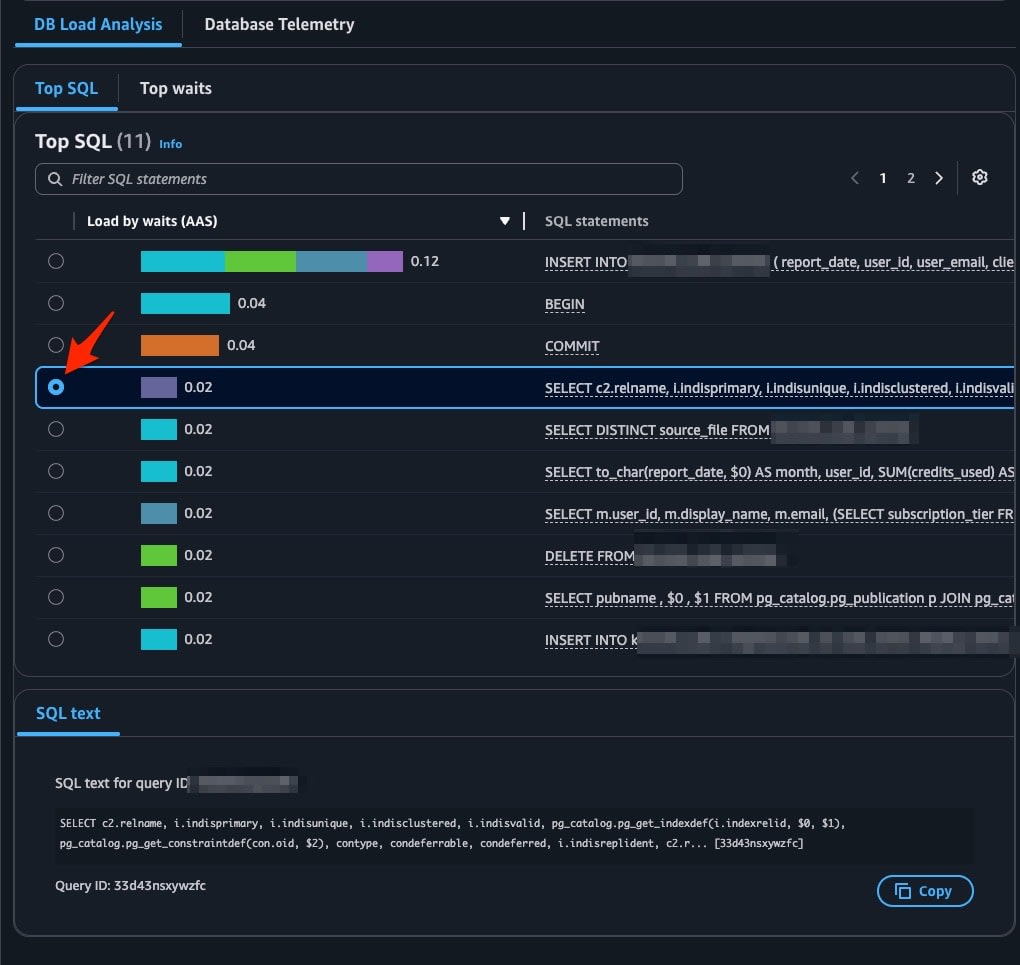This screenshot has height=965, width=1020.
Task: Select radio for SELECT DISTINCT source_file row
Action: (x=56, y=429)
